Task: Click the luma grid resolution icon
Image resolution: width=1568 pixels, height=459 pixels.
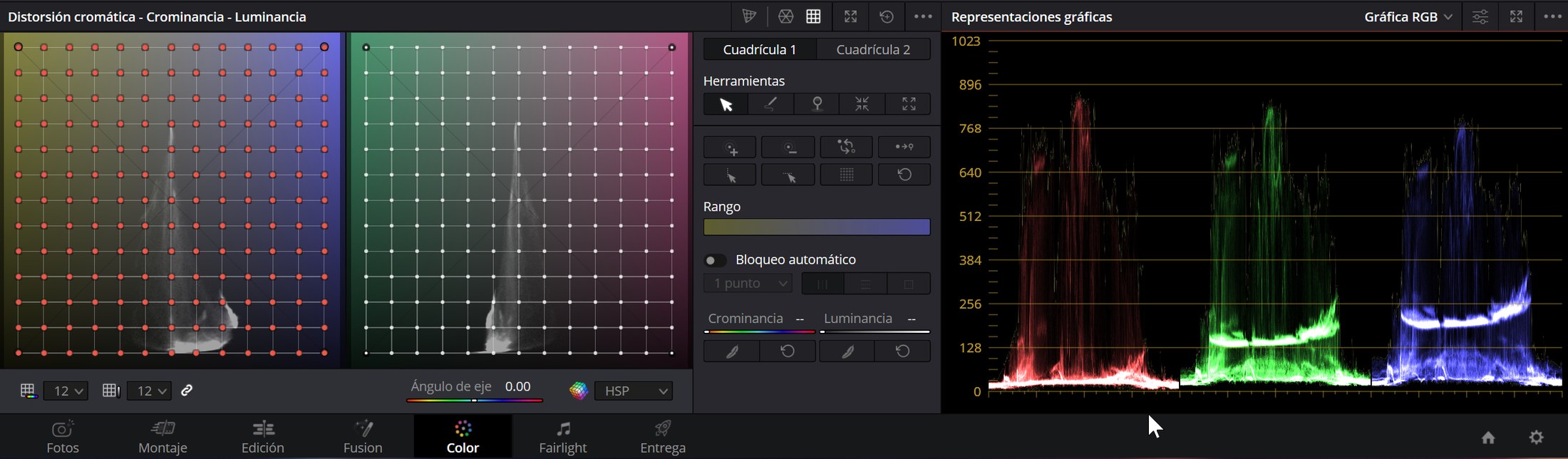Action: tap(110, 391)
